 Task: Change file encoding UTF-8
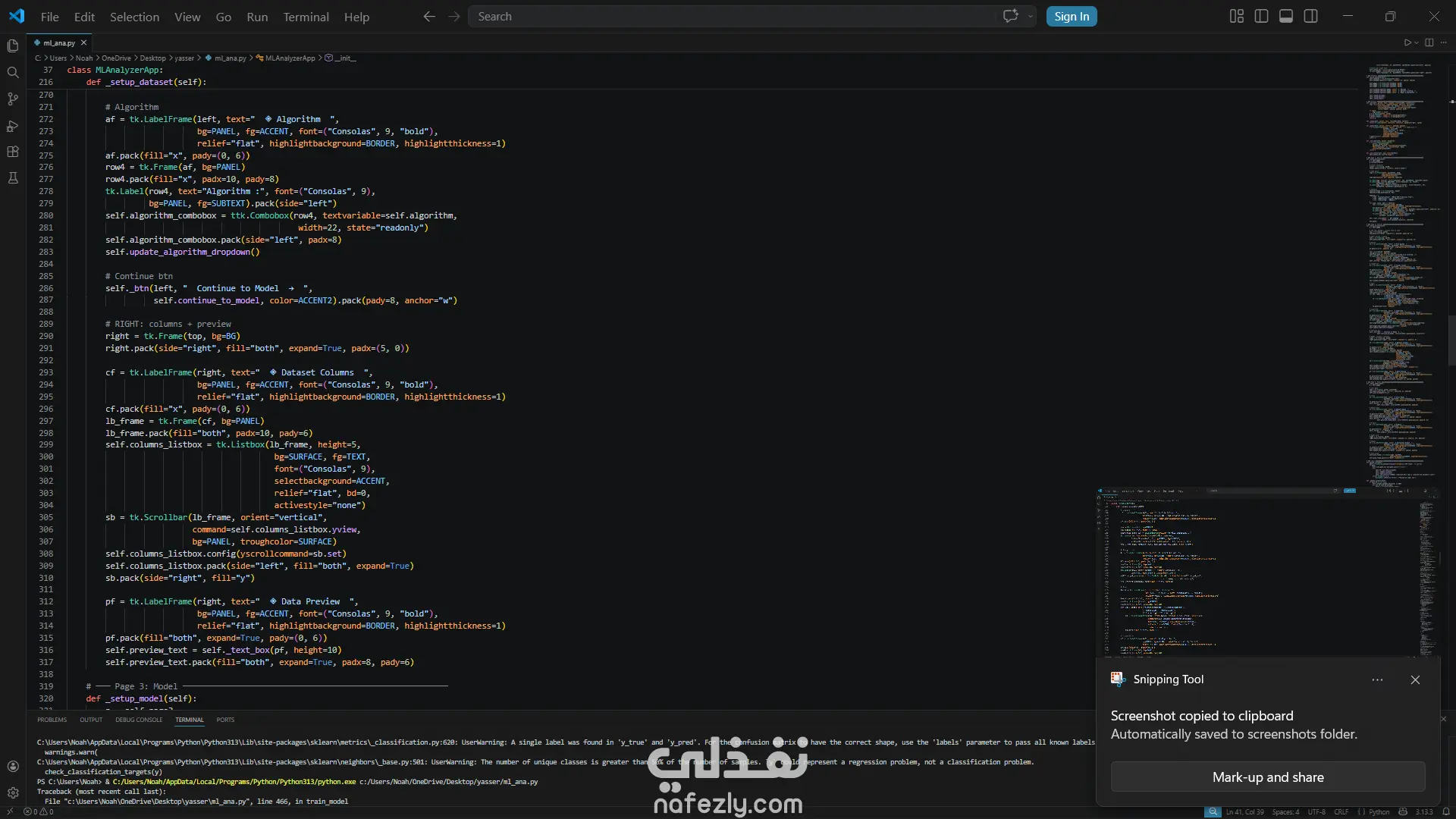pos(1316,811)
